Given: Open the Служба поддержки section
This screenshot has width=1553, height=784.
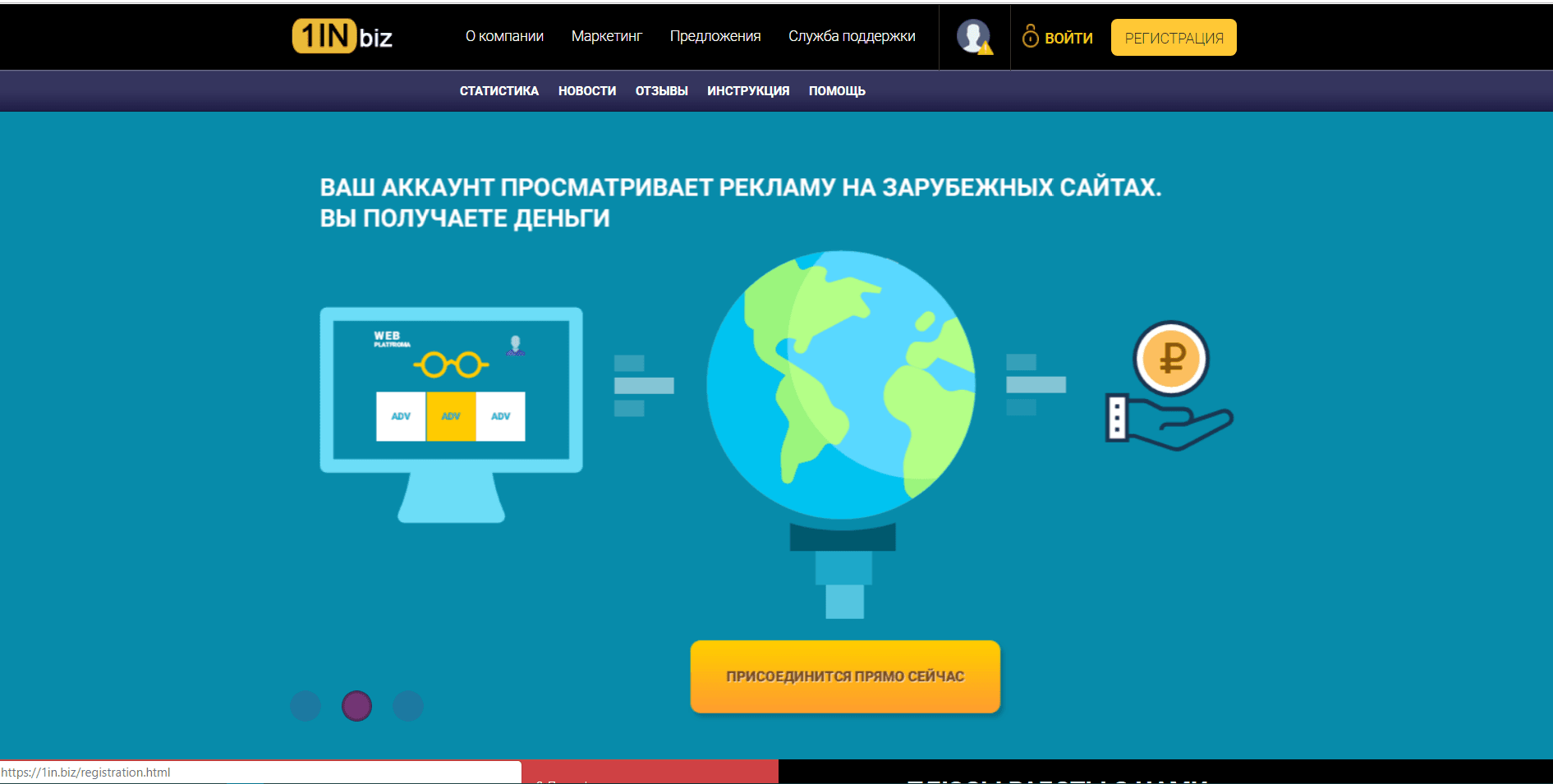Looking at the screenshot, I should pyautogui.click(x=852, y=36).
